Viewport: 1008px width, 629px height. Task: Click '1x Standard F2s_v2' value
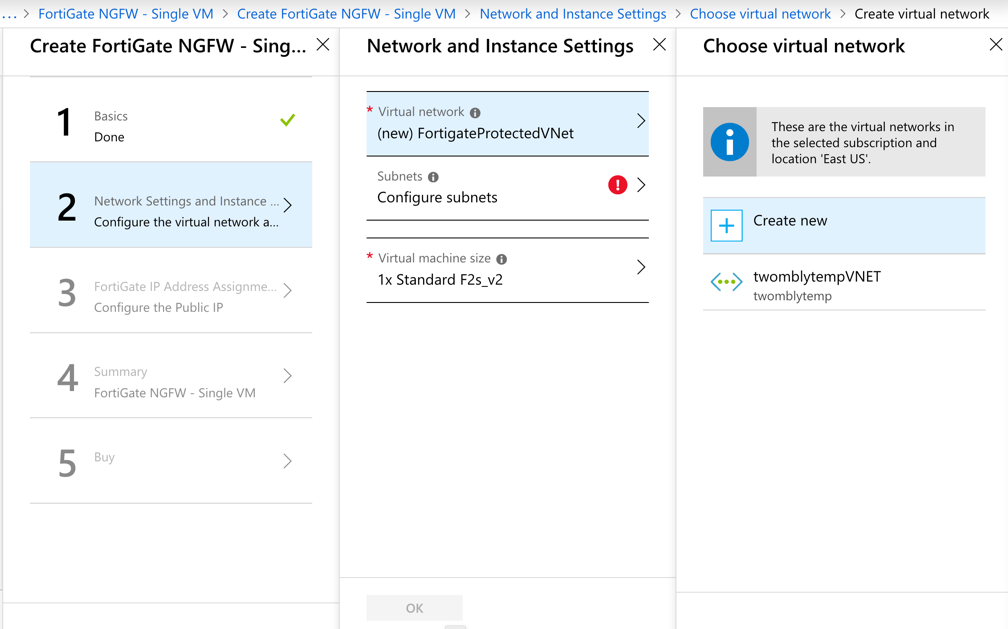(440, 280)
